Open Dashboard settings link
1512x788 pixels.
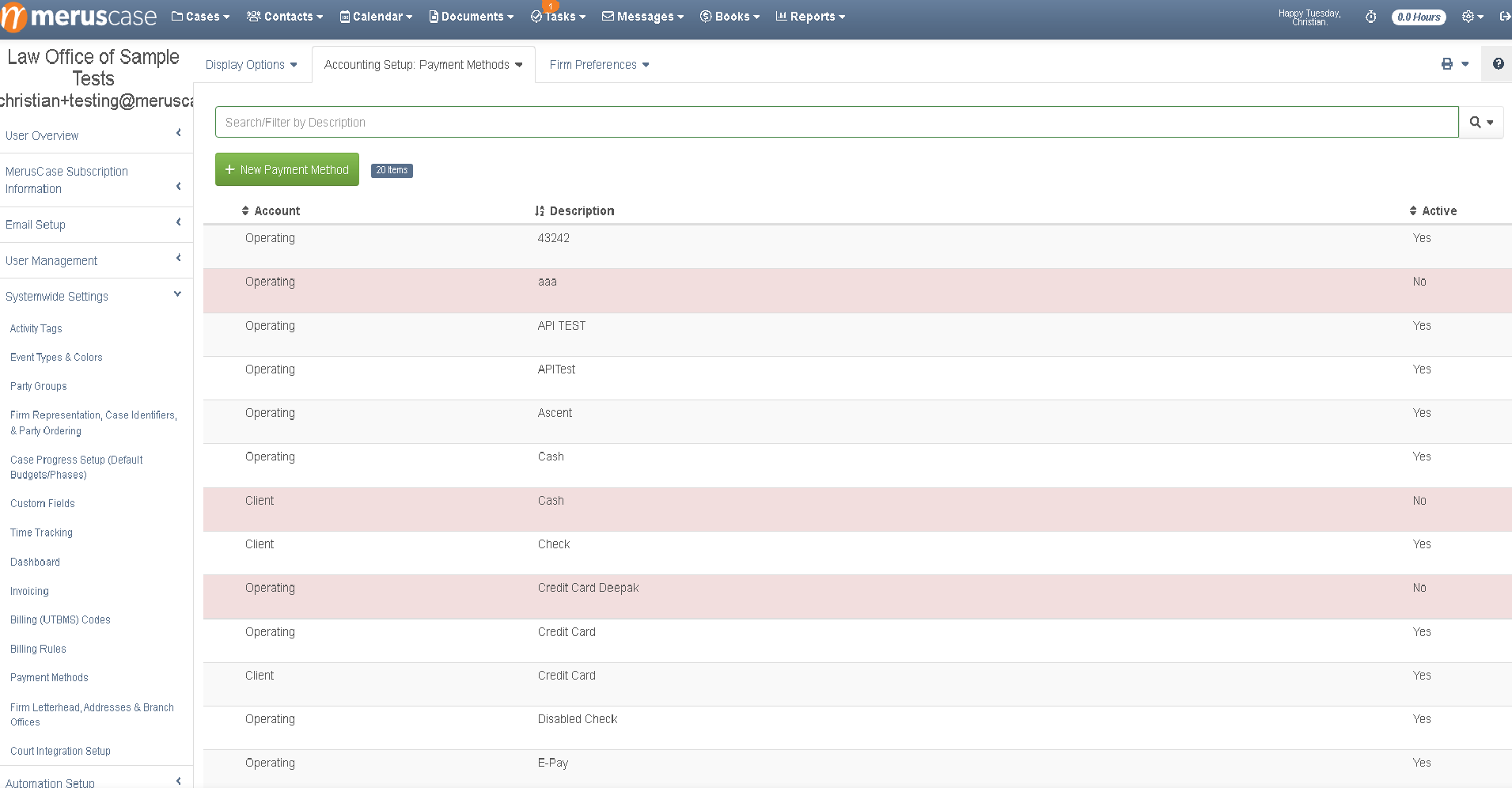click(x=35, y=562)
